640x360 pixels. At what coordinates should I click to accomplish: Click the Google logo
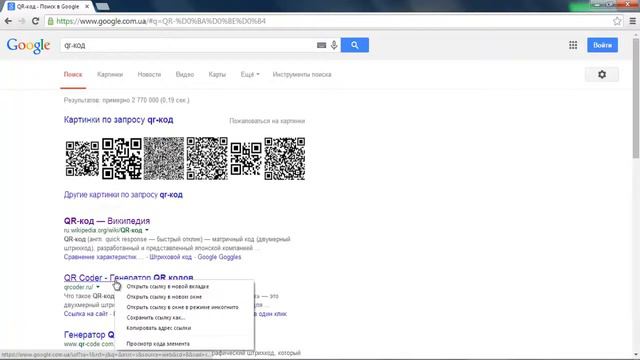pos(28,45)
